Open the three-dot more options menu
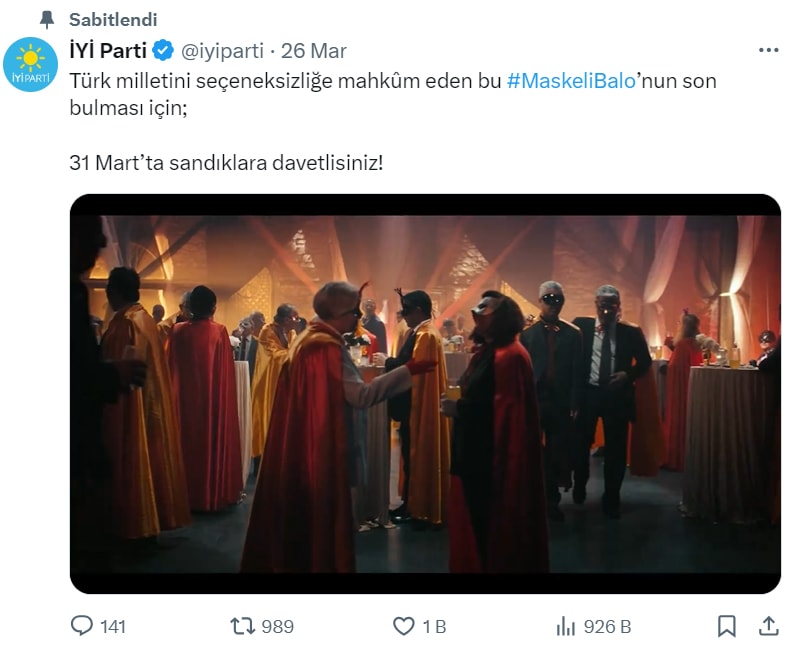 [x=768, y=50]
